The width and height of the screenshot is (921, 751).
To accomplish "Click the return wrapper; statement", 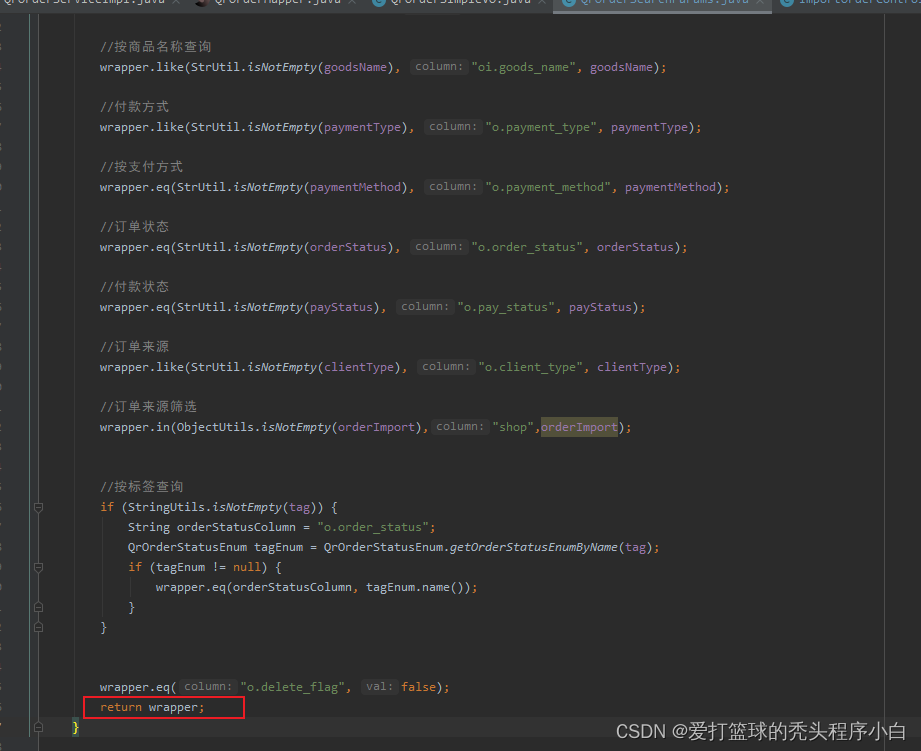I will 152,708.
